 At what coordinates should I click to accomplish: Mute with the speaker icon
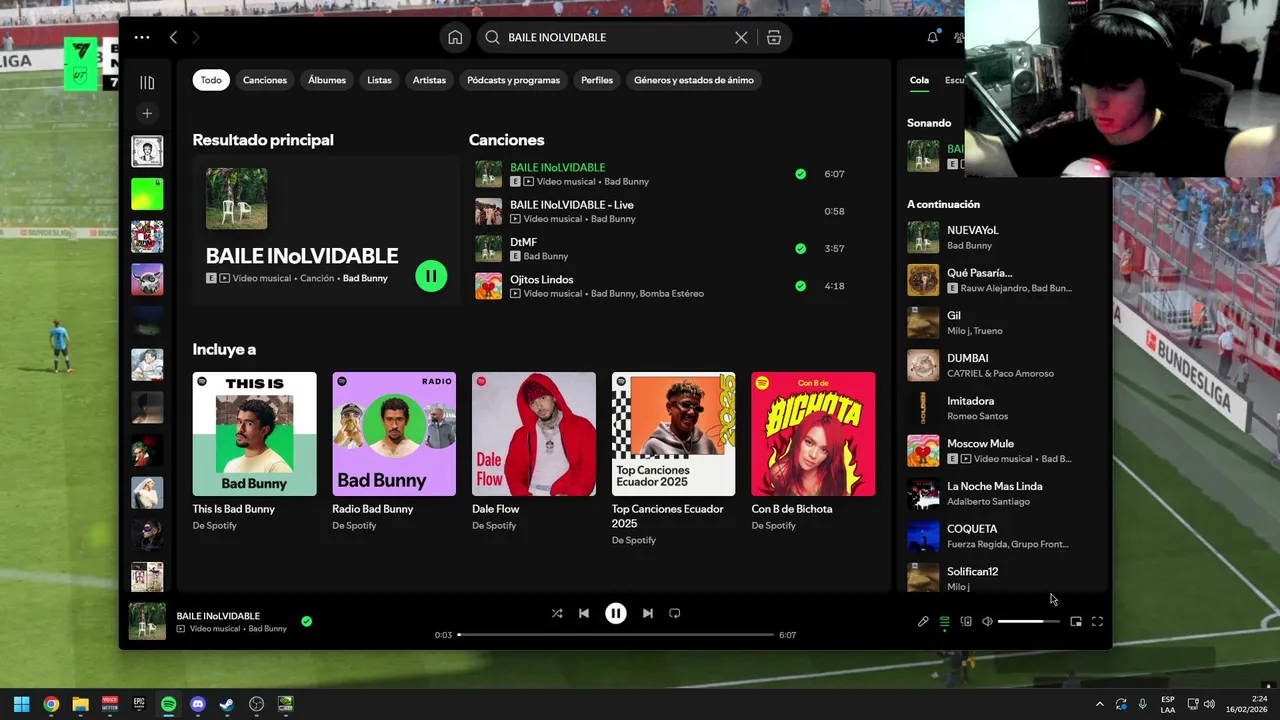pyautogui.click(x=987, y=621)
